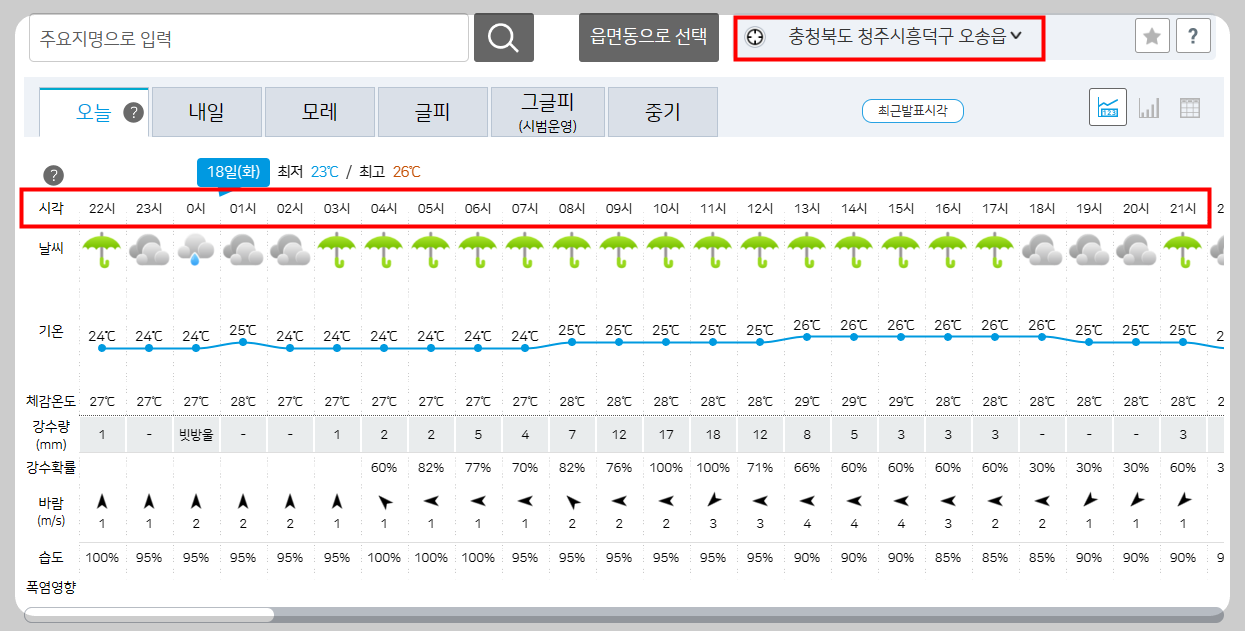The width and height of the screenshot is (1245, 631).
Task: Click the umbrella weather icon at 22시
Action: (101, 250)
